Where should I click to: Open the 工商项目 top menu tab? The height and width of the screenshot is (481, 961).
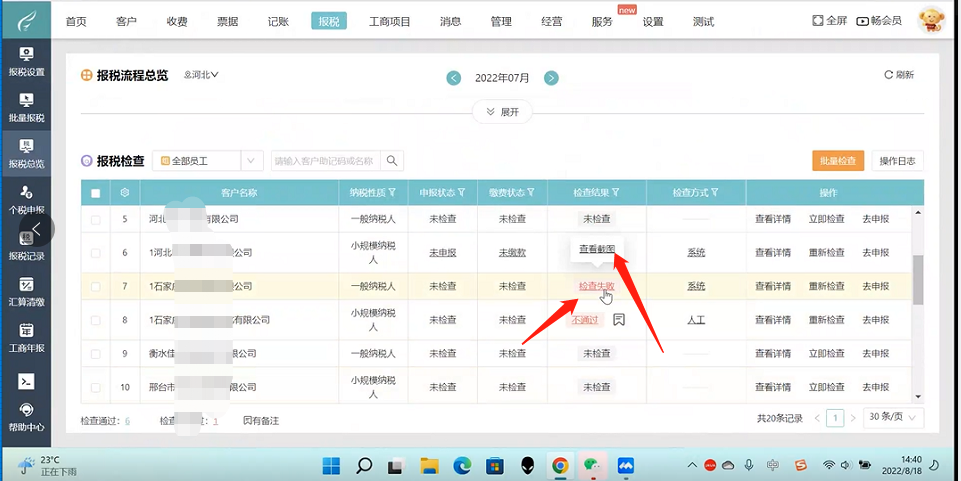[x=390, y=21]
